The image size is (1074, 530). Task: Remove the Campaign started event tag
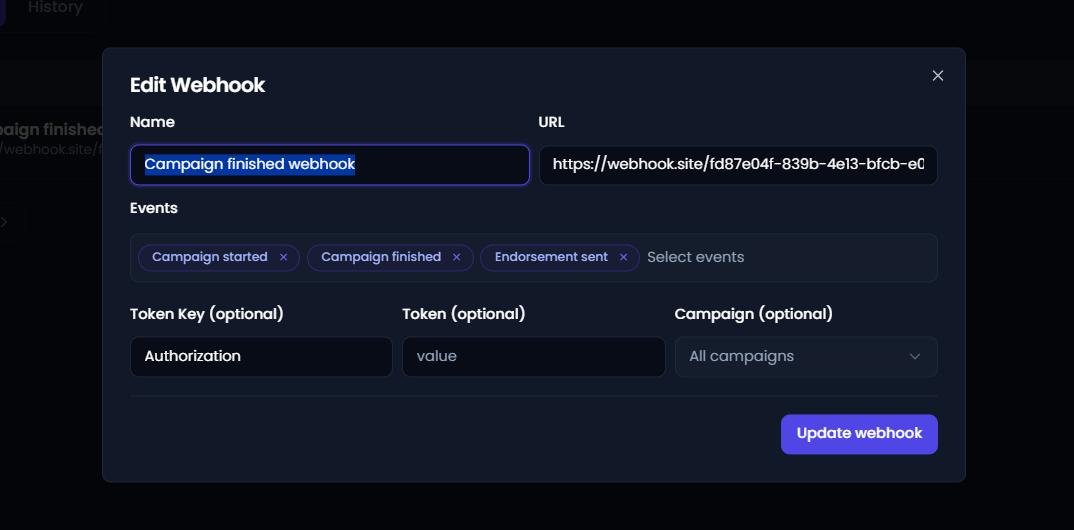pos(284,257)
